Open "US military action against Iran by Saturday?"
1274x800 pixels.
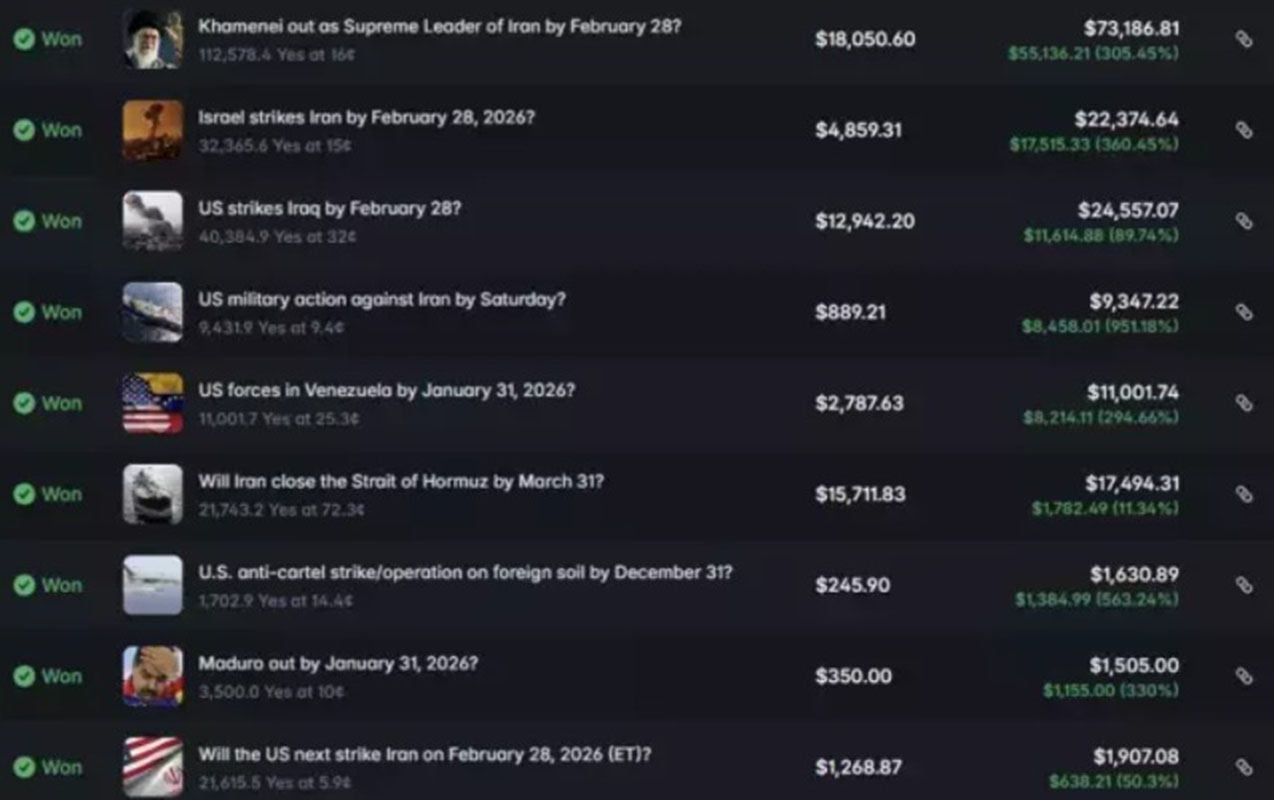point(381,300)
